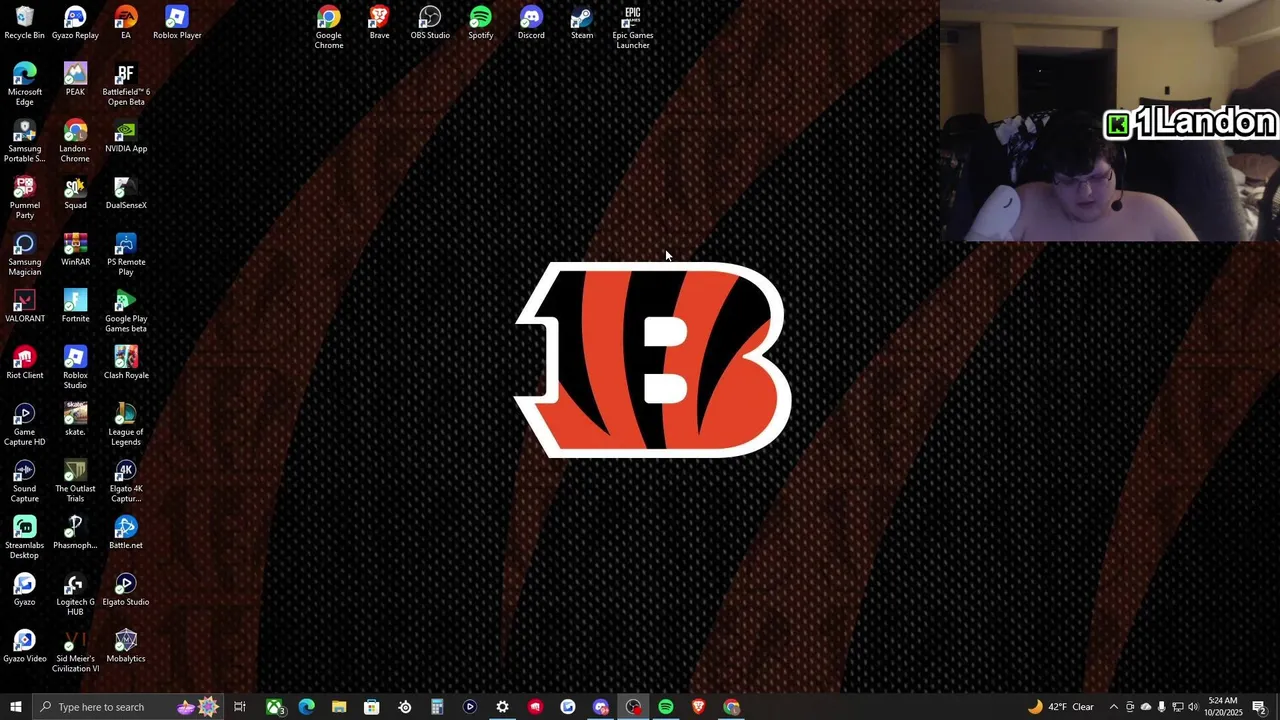1280x720 pixels.
Task: Select Sid Meier's Civilization VI icon
Action: pos(75,653)
